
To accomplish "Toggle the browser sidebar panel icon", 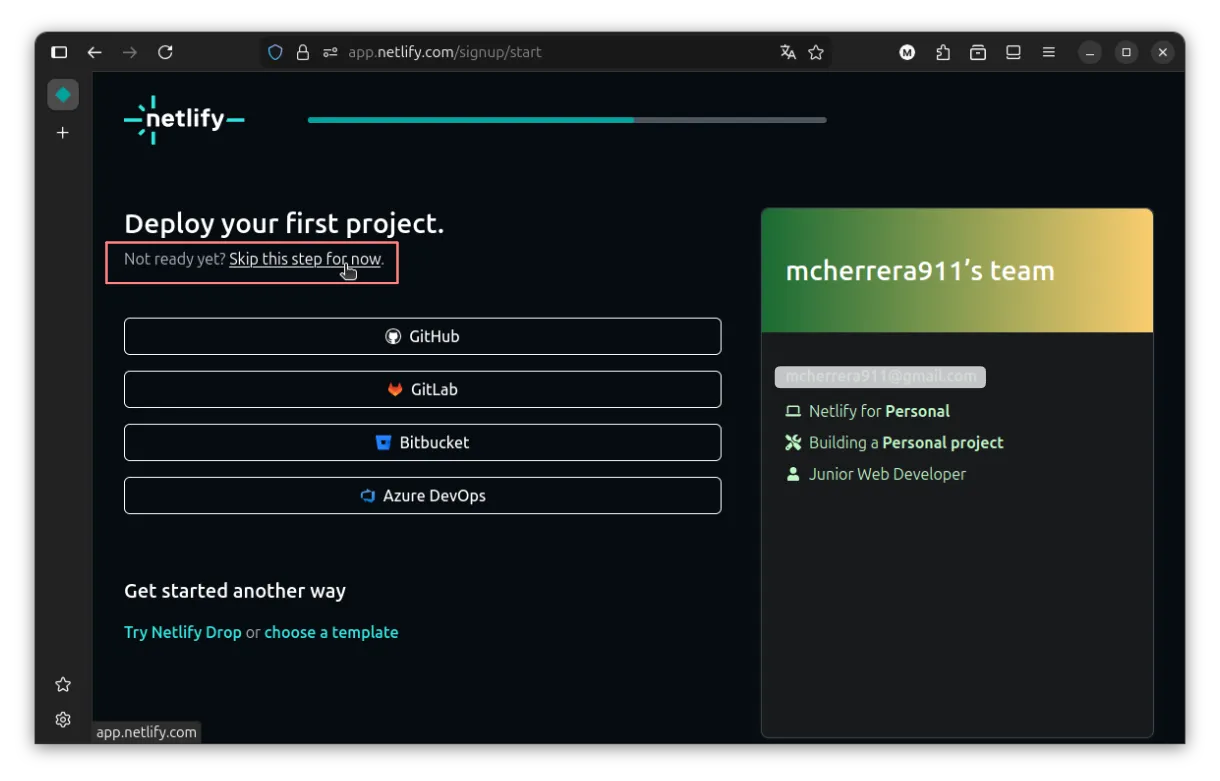I will (x=59, y=52).
